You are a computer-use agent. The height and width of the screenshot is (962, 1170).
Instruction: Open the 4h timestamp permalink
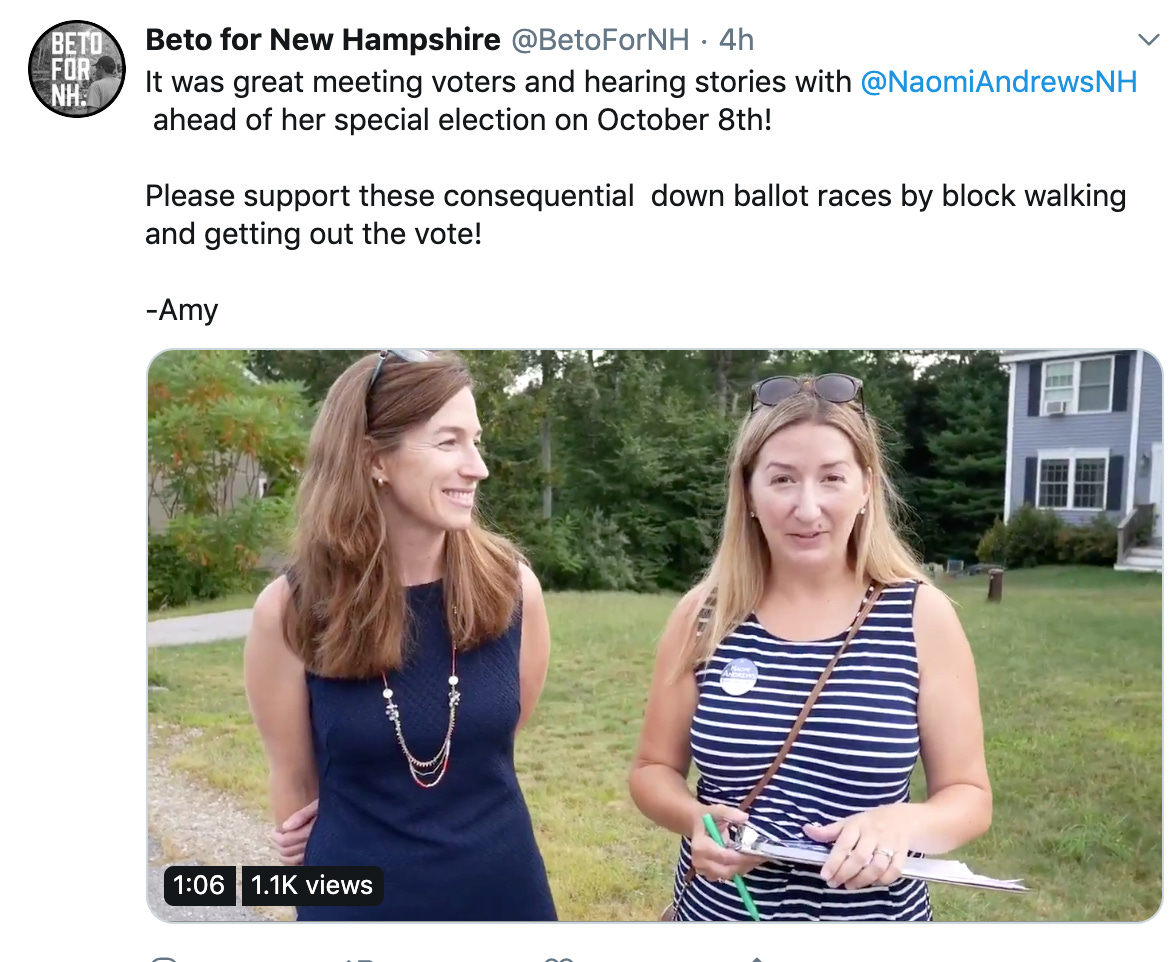click(x=736, y=40)
